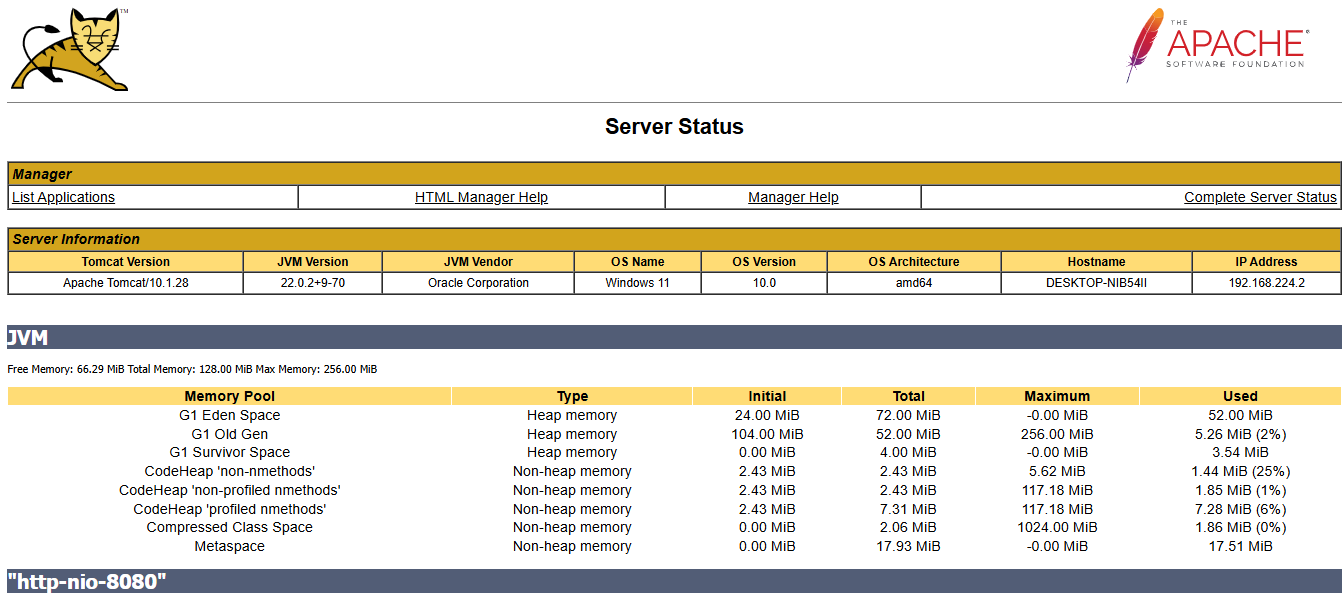
Task: Select the G1 Eden Space row label
Action: click(230, 415)
